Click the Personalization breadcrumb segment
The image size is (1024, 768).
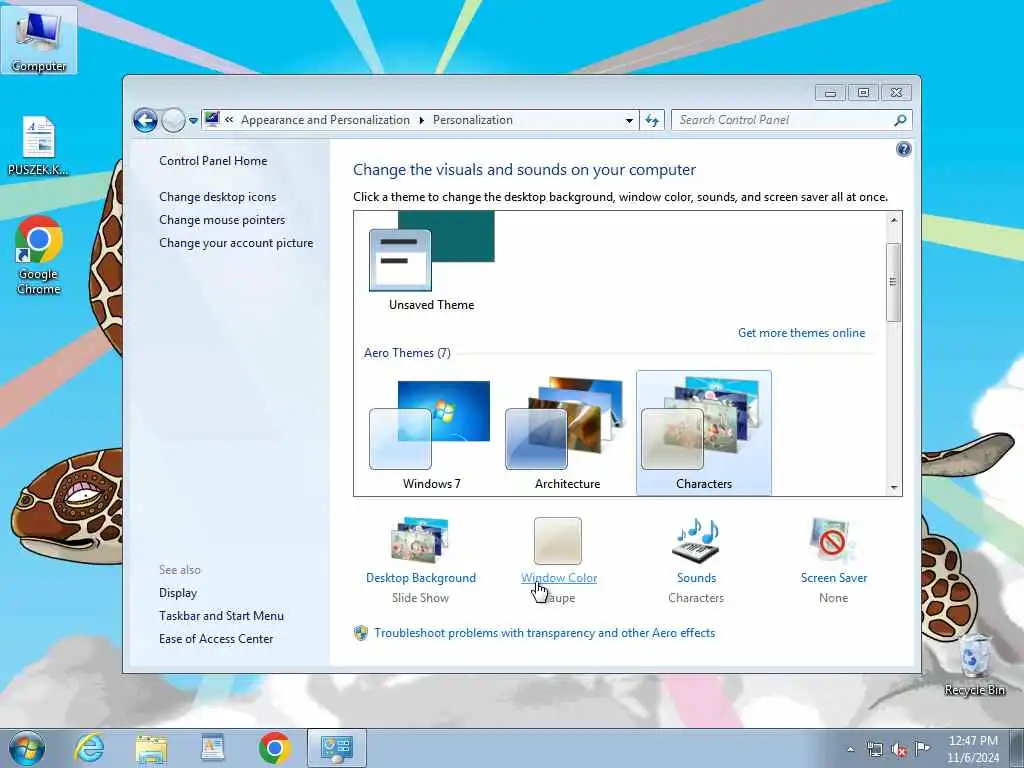(x=473, y=120)
